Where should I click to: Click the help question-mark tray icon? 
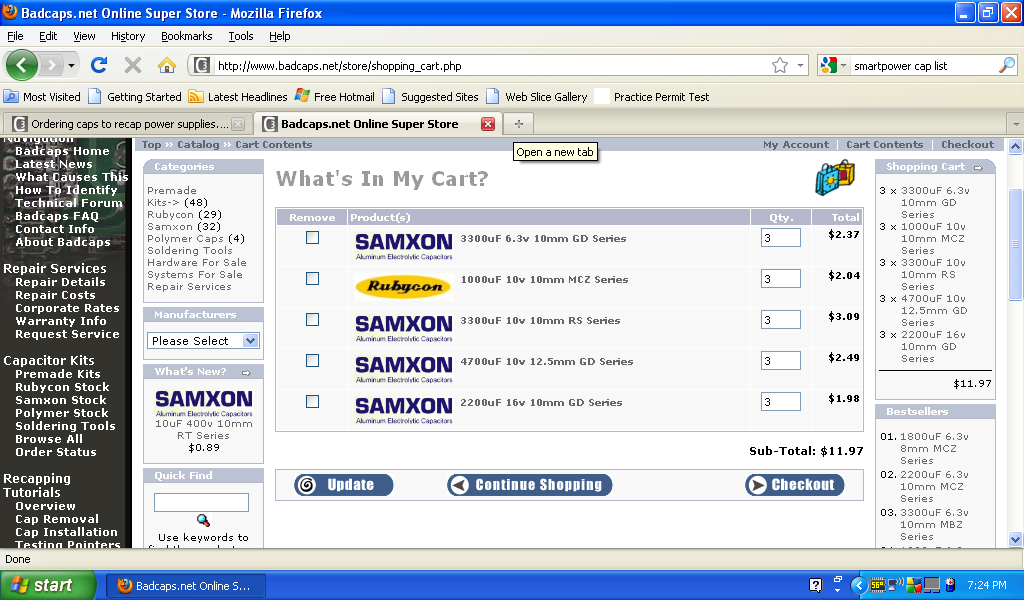[815, 585]
